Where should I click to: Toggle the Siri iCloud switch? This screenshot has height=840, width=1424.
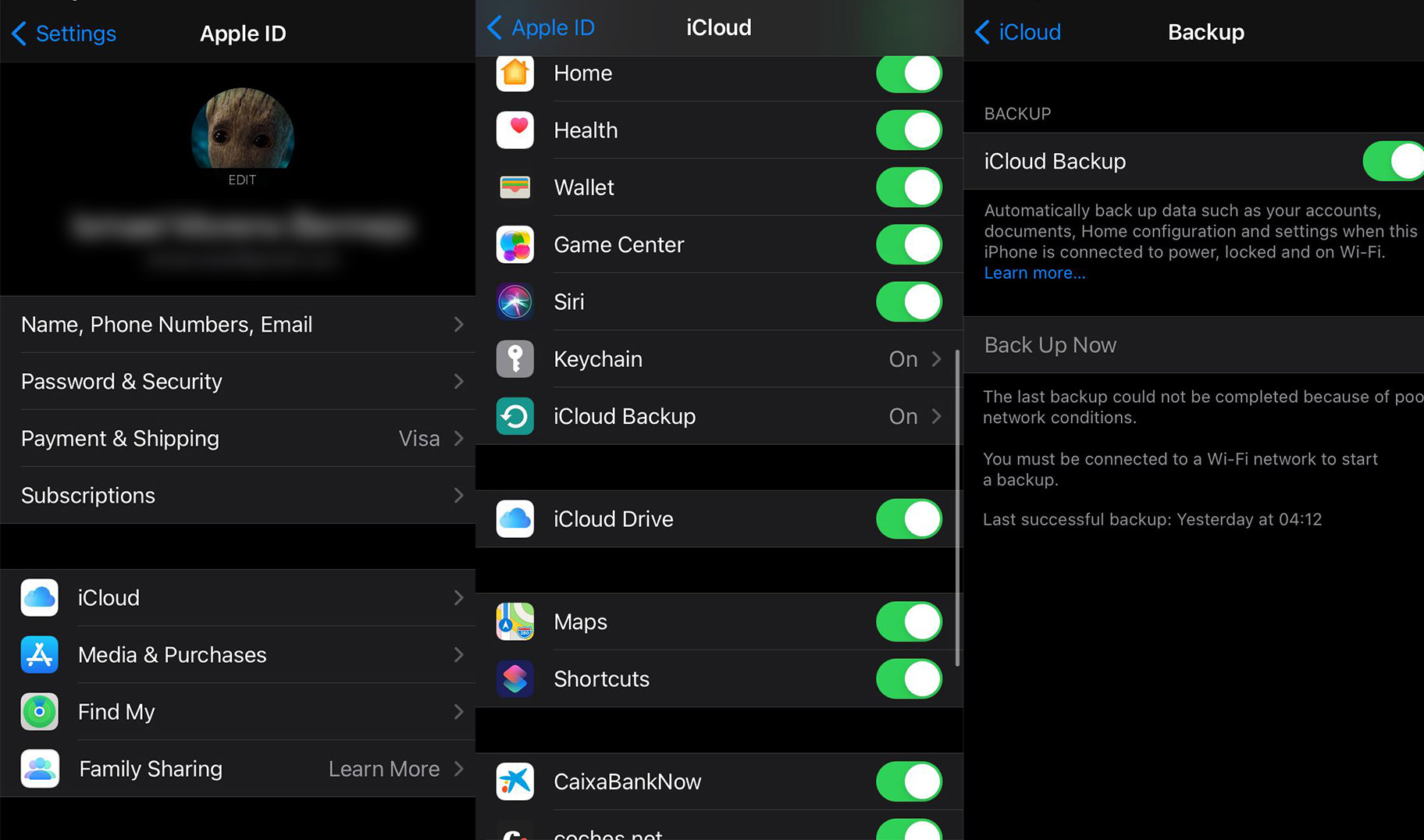909,301
